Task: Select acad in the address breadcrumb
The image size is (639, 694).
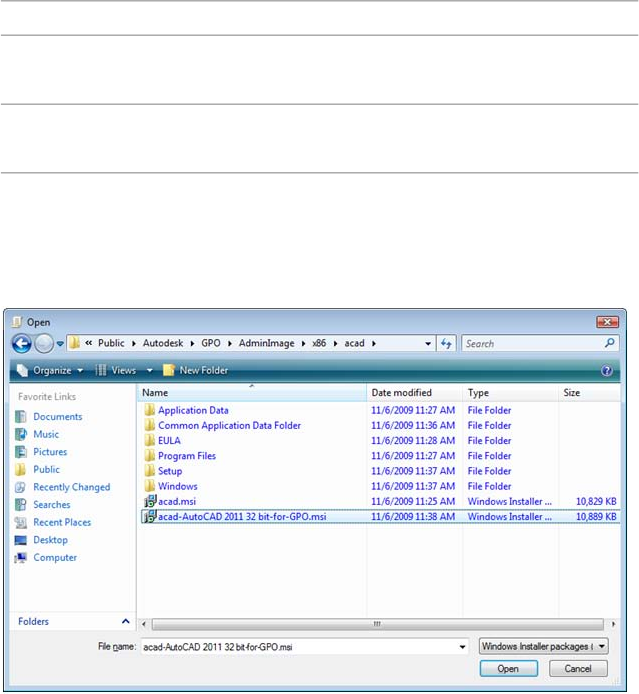Action: [x=354, y=343]
